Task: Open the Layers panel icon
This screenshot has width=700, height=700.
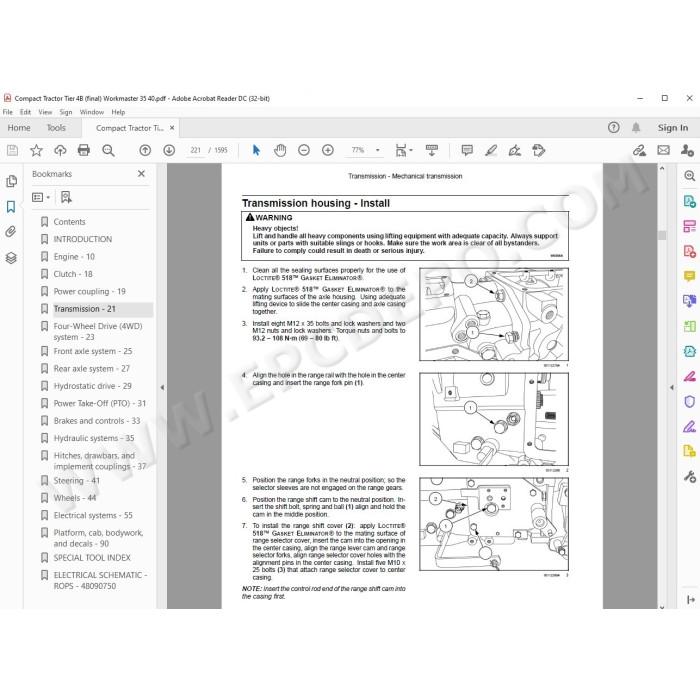Action: coord(11,258)
